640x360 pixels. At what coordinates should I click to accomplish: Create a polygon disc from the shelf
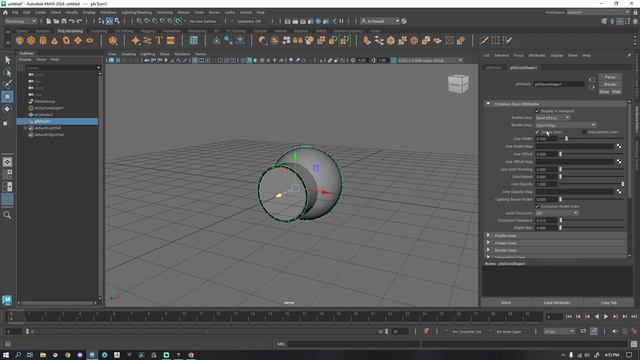[x=90, y=40]
